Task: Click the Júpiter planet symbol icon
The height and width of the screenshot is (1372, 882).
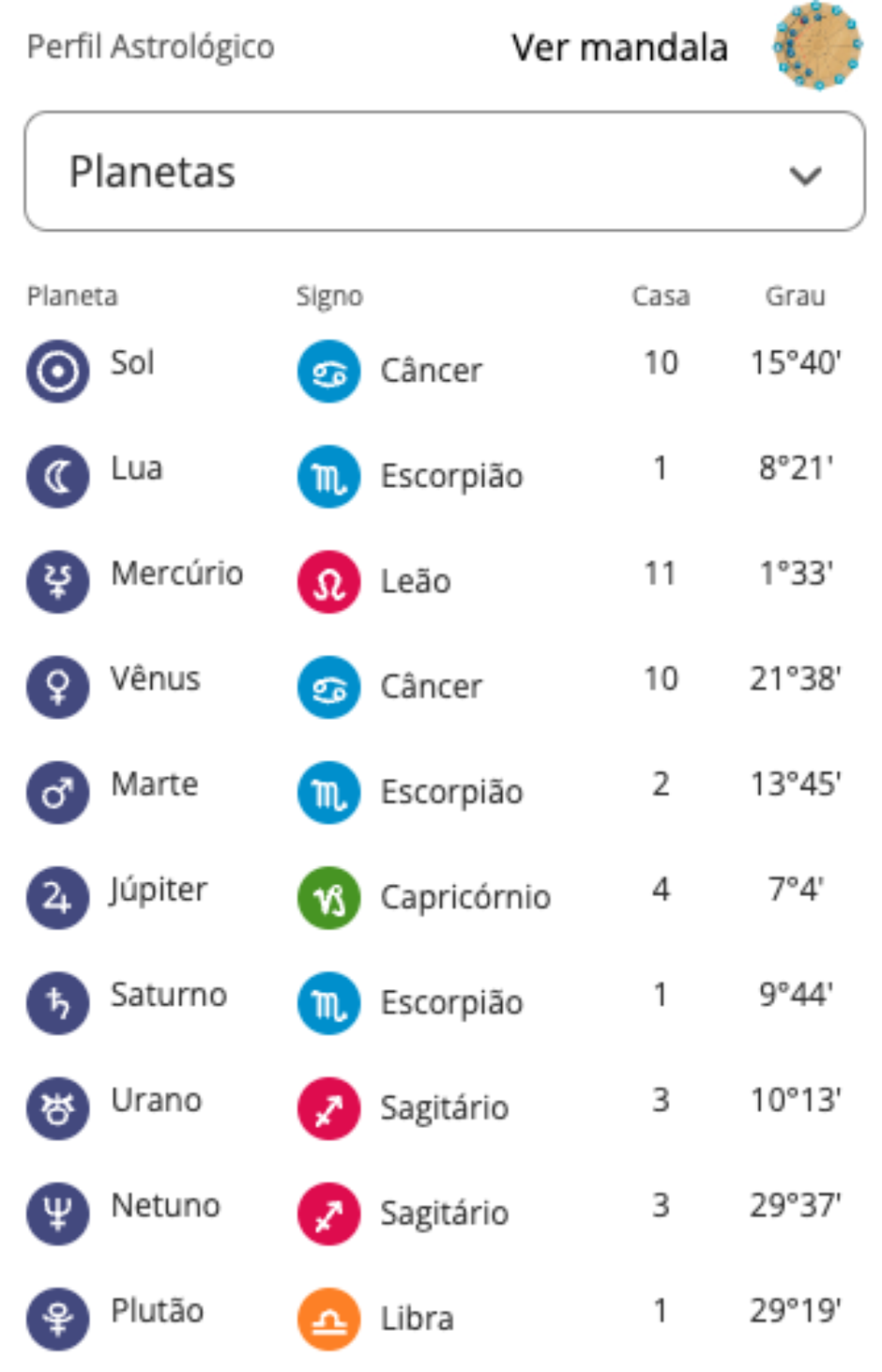Action: coord(58,898)
